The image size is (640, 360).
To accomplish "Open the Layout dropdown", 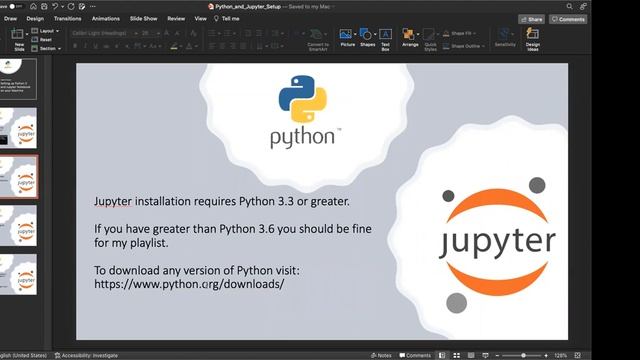I will [x=46, y=31].
